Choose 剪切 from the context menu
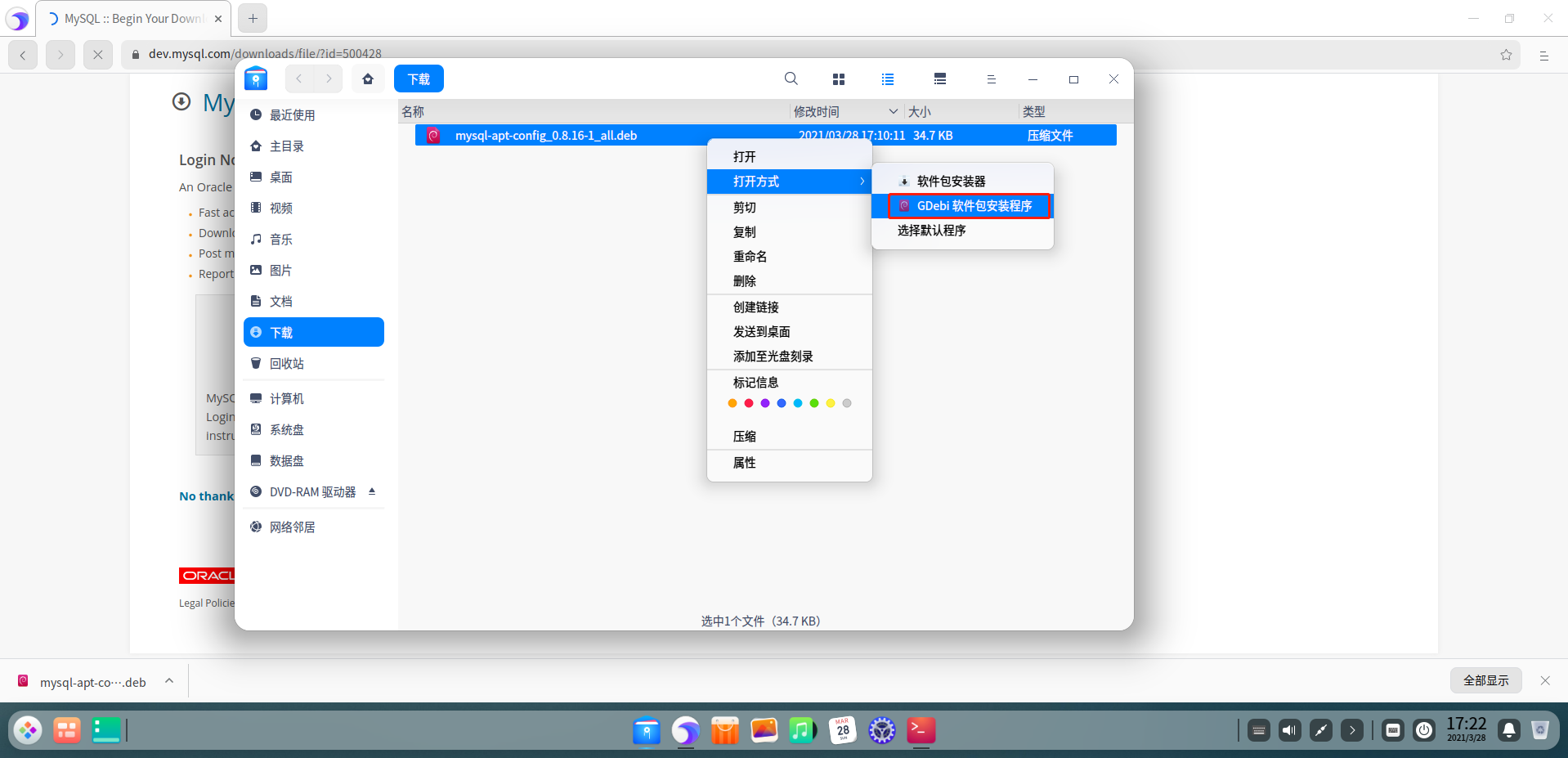 pyautogui.click(x=790, y=208)
